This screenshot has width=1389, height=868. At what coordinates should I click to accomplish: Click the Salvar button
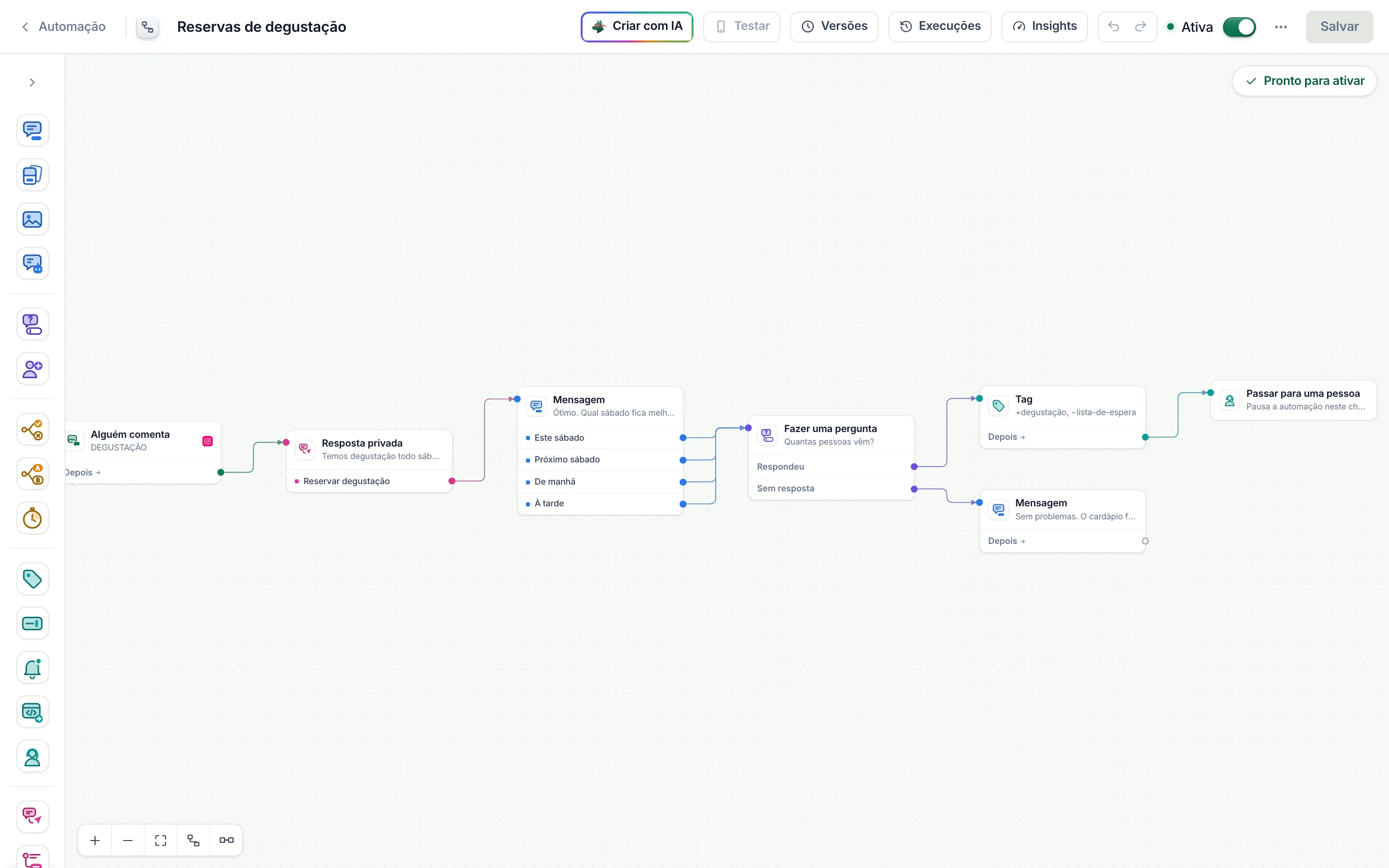(x=1339, y=27)
